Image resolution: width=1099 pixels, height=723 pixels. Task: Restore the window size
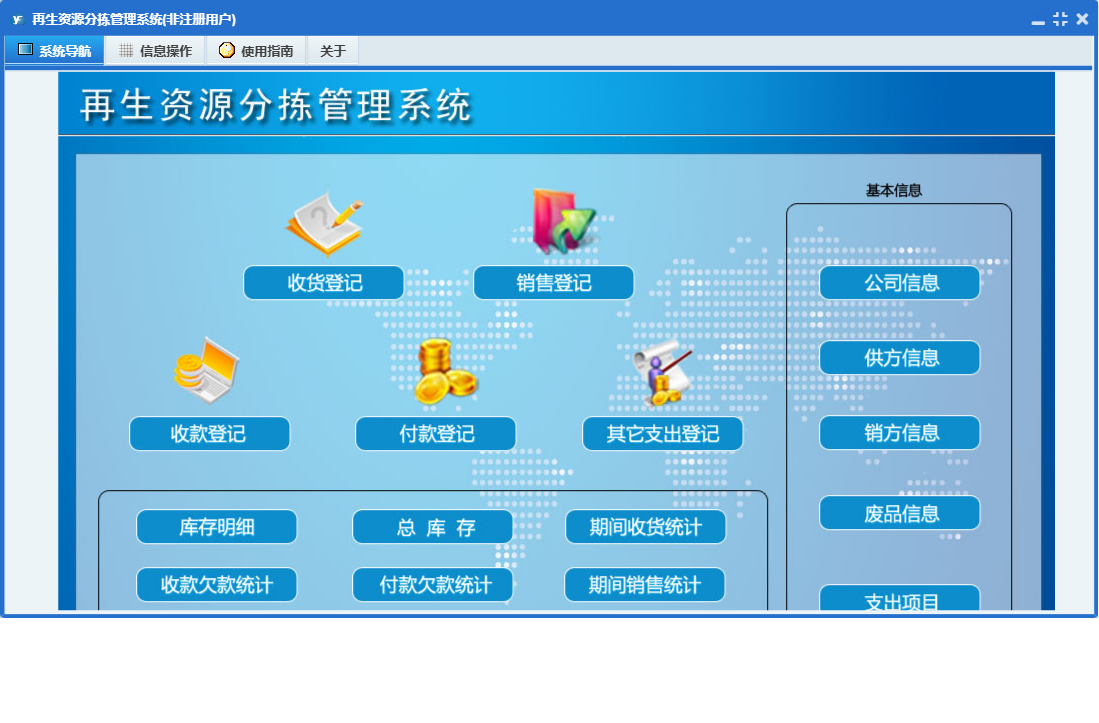(1060, 20)
